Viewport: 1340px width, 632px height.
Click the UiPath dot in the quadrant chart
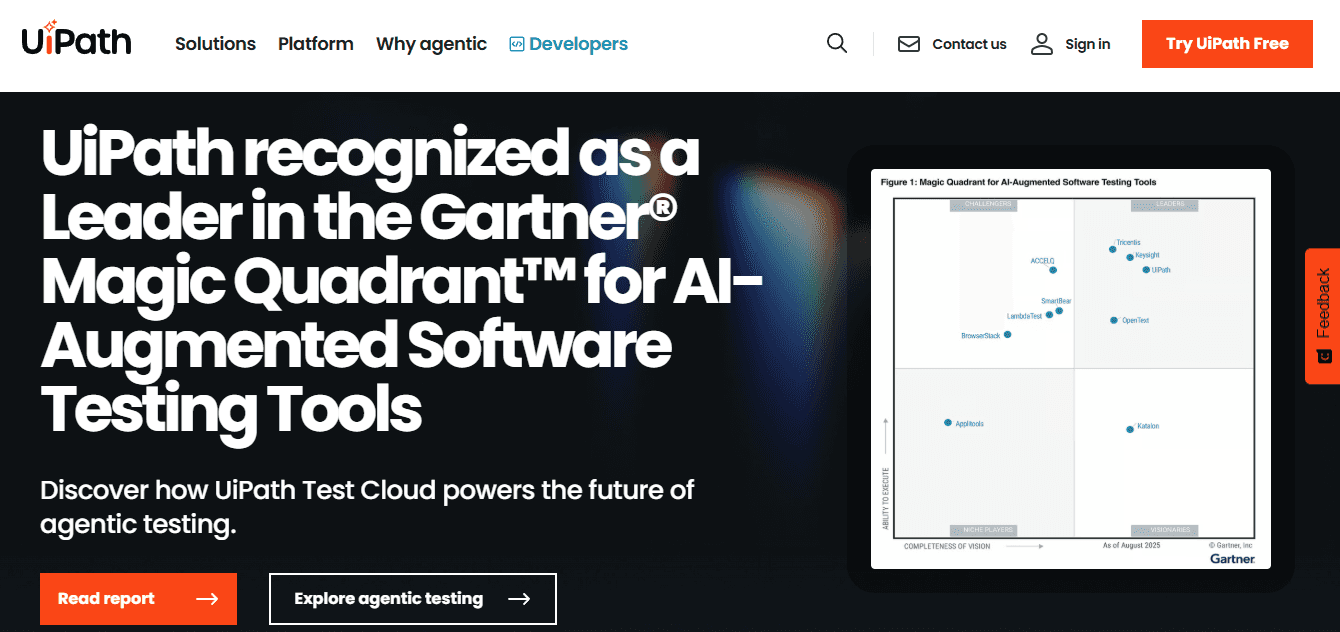[1146, 270]
